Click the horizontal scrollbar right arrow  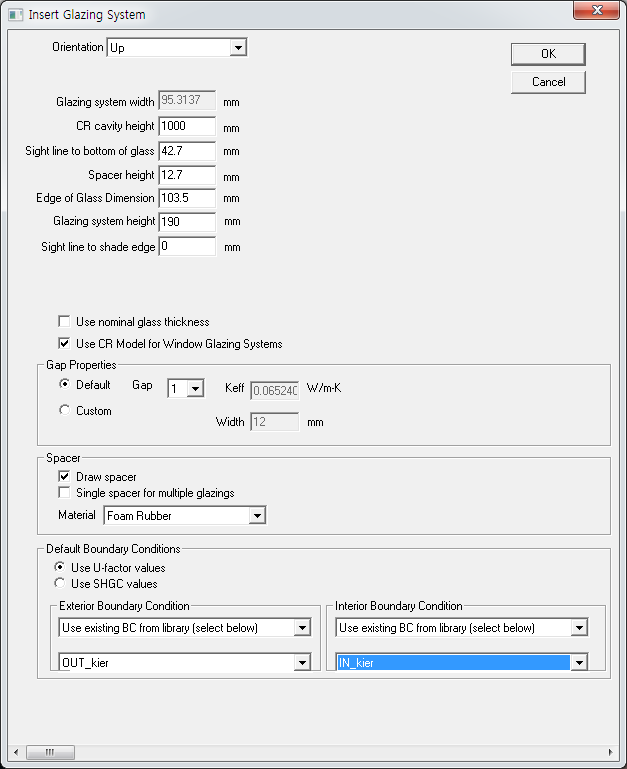click(x=610, y=752)
